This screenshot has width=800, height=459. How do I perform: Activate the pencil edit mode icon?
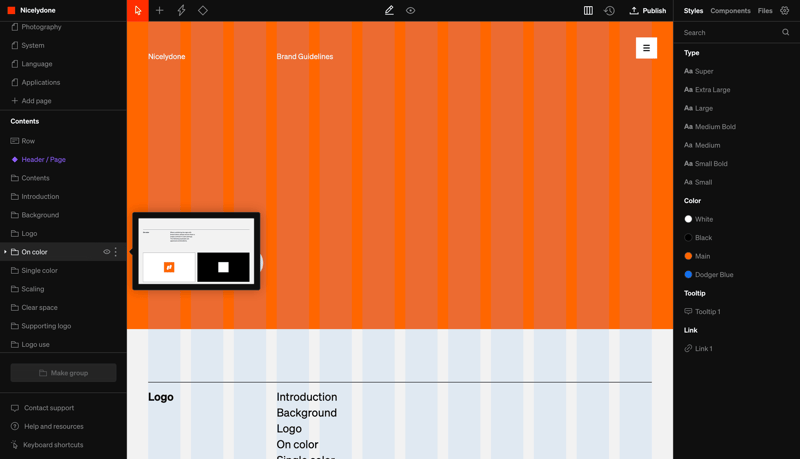[x=389, y=10]
